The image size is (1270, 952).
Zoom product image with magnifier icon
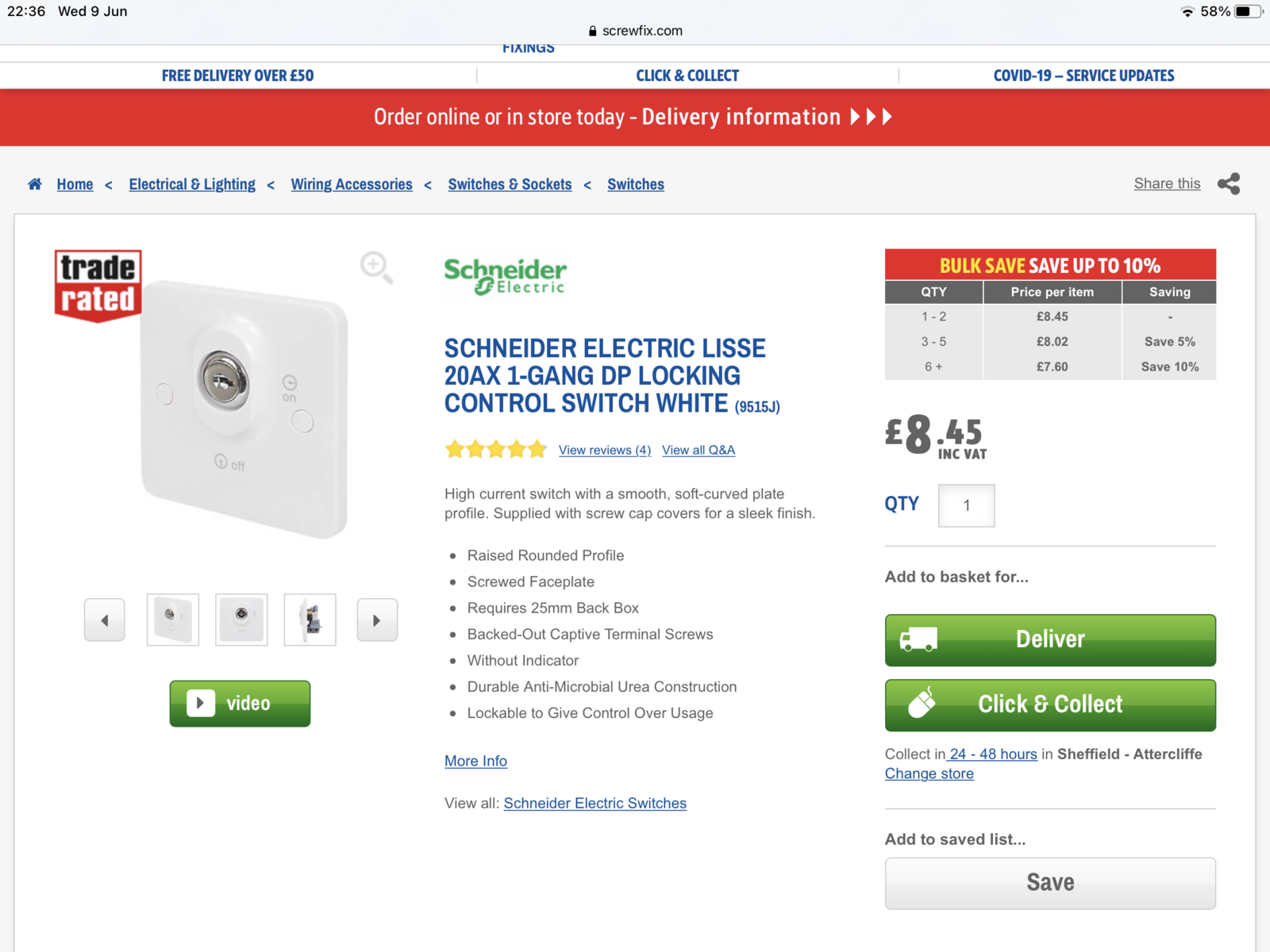pos(375,267)
